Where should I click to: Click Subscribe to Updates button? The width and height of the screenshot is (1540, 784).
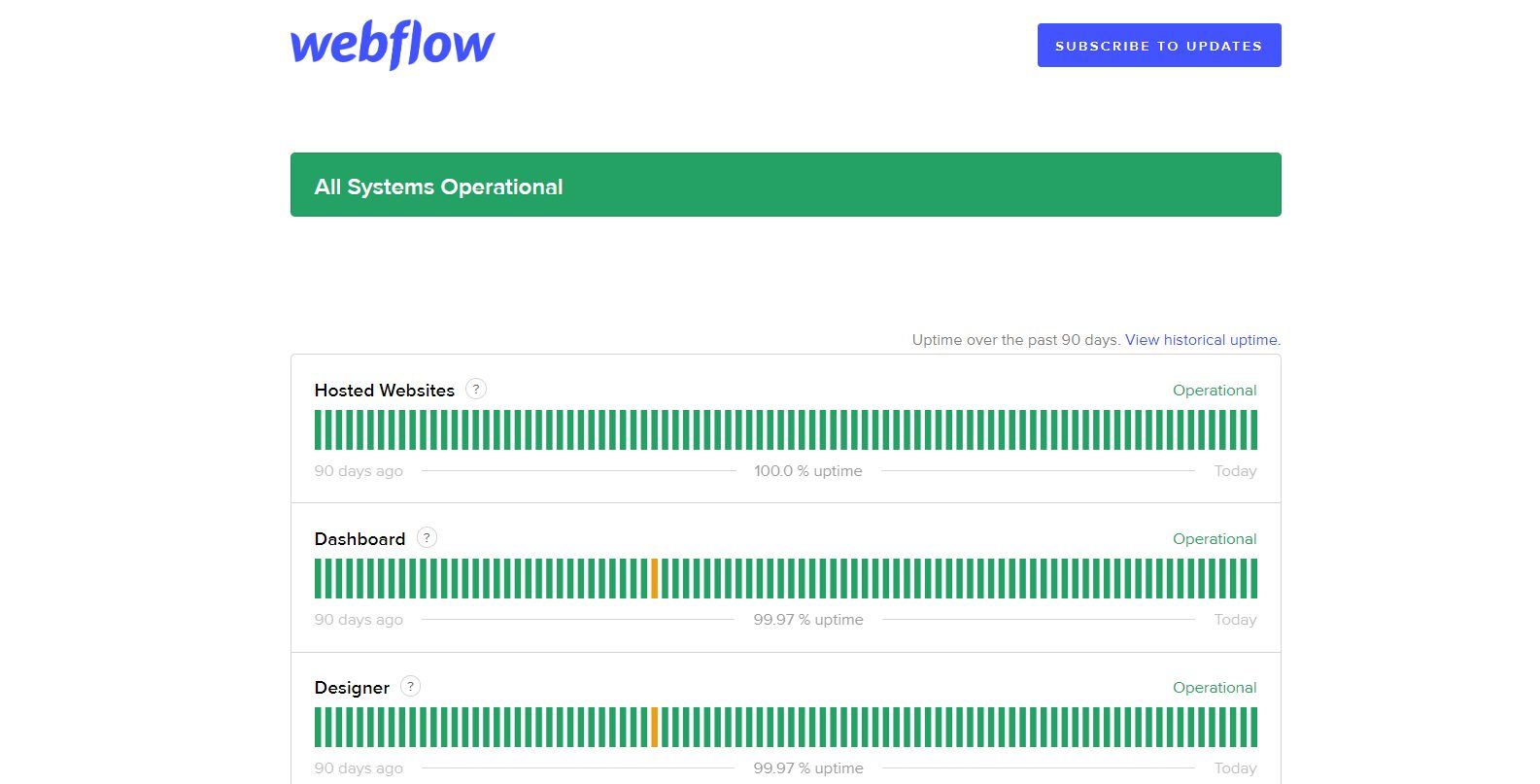(1159, 46)
